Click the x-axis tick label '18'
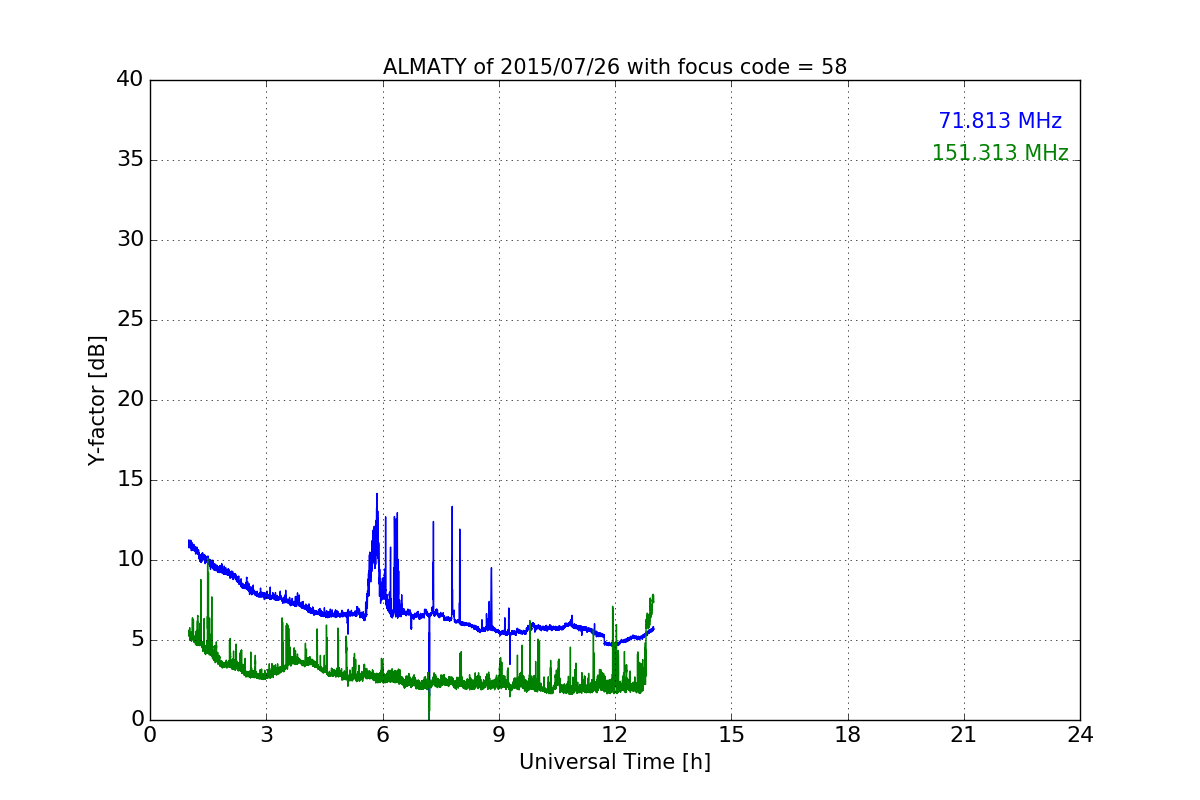 coord(848,735)
